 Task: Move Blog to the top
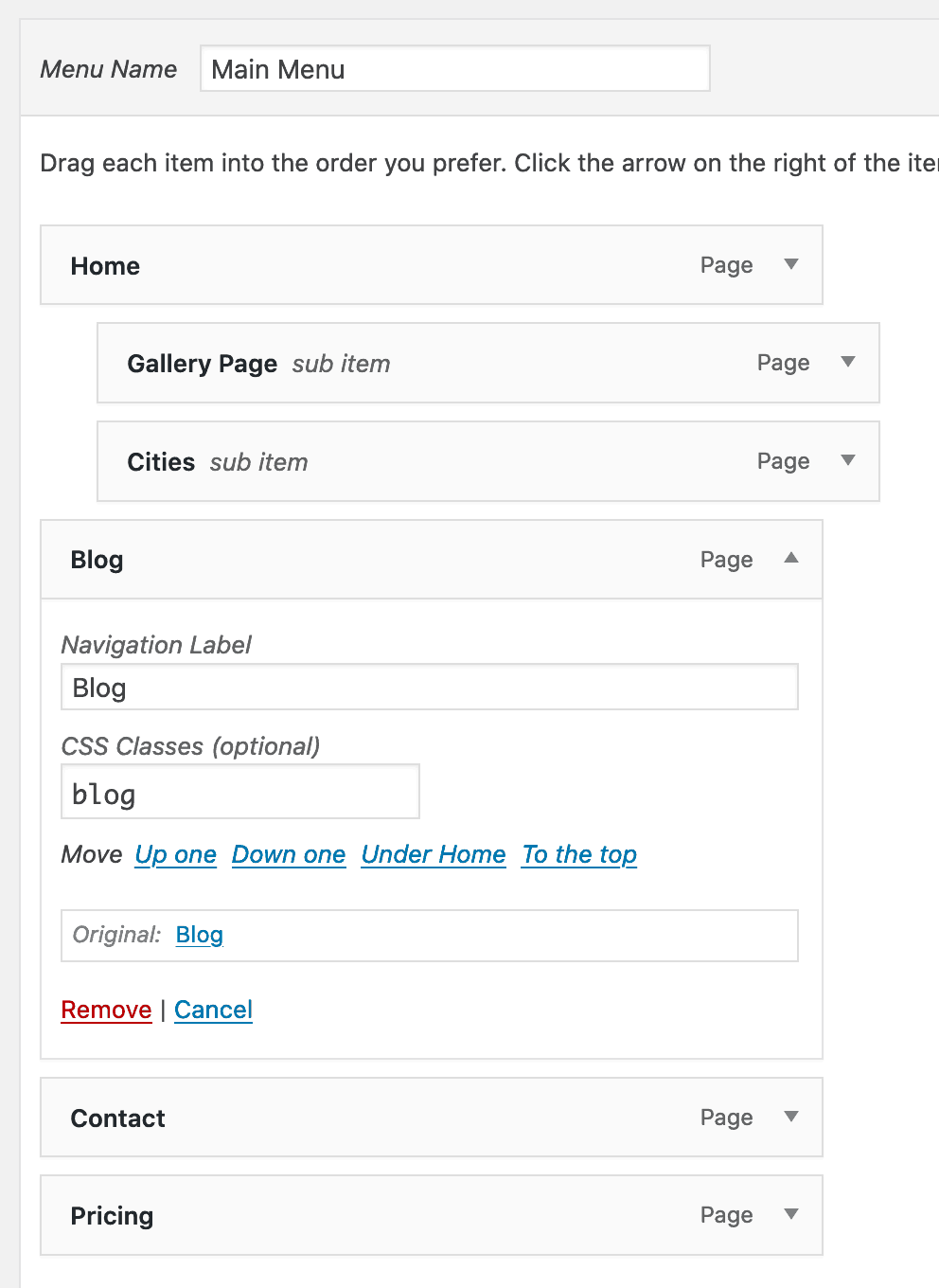point(578,854)
